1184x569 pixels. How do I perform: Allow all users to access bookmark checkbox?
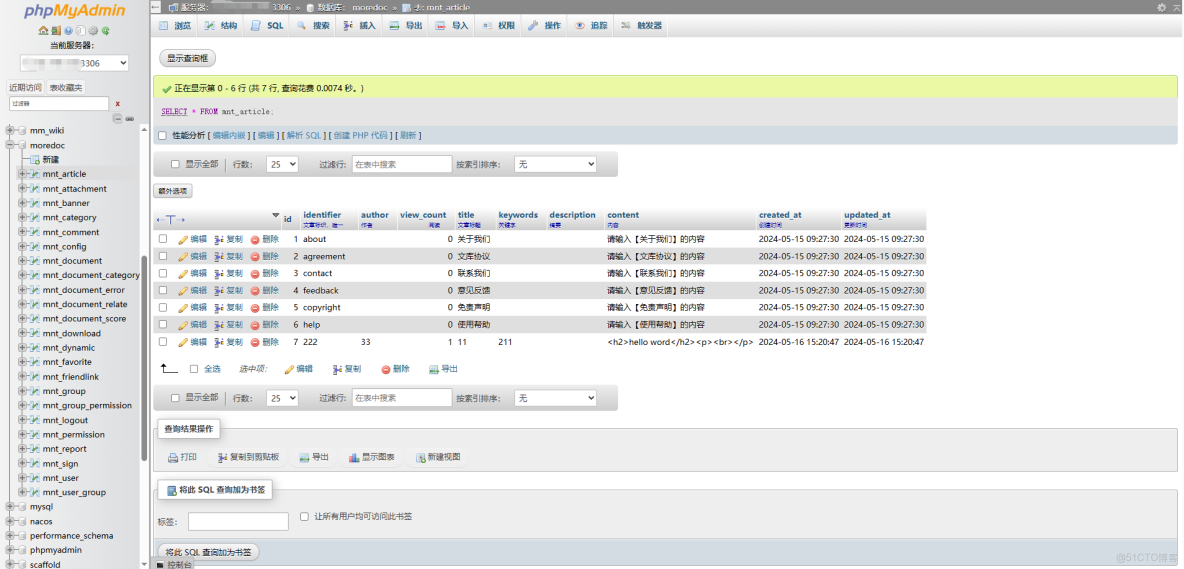pyautogui.click(x=304, y=517)
